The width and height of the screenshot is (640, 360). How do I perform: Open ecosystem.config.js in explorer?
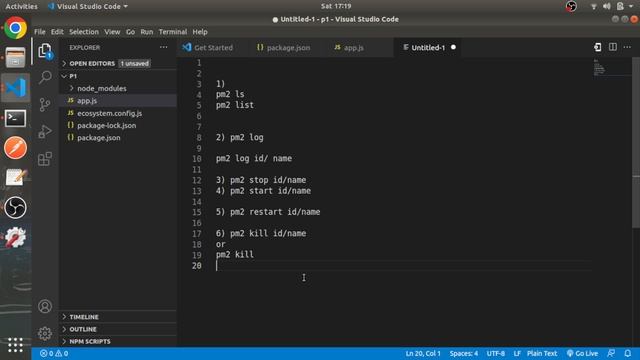[x=109, y=113]
